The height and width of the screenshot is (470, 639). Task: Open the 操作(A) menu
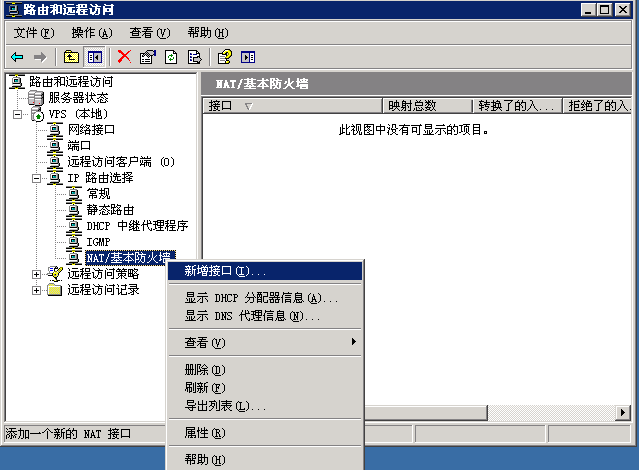[x=92, y=33]
